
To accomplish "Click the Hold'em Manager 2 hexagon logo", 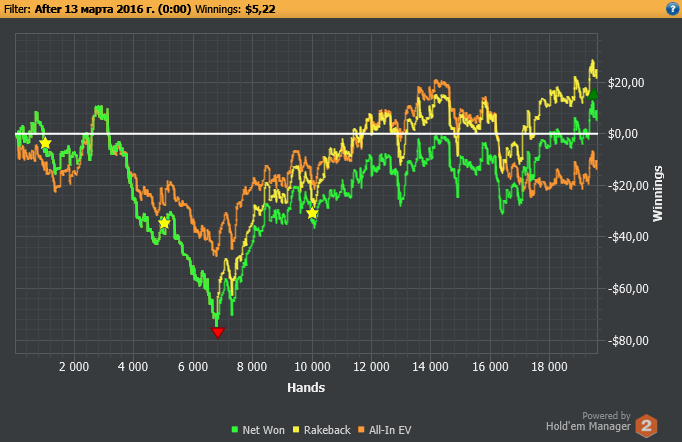I will [x=646, y=426].
